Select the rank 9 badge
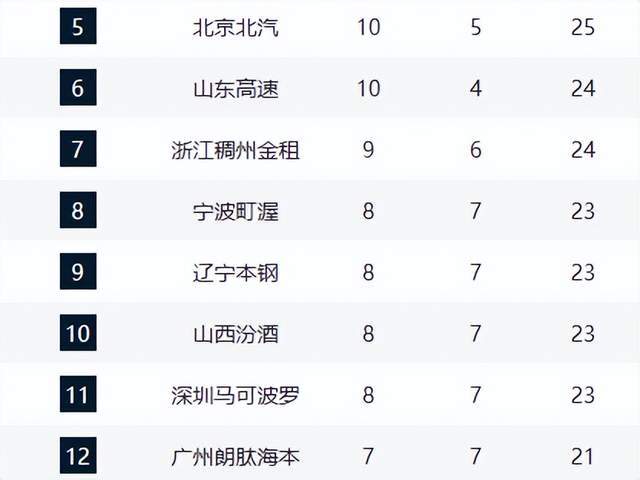 (x=78, y=272)
